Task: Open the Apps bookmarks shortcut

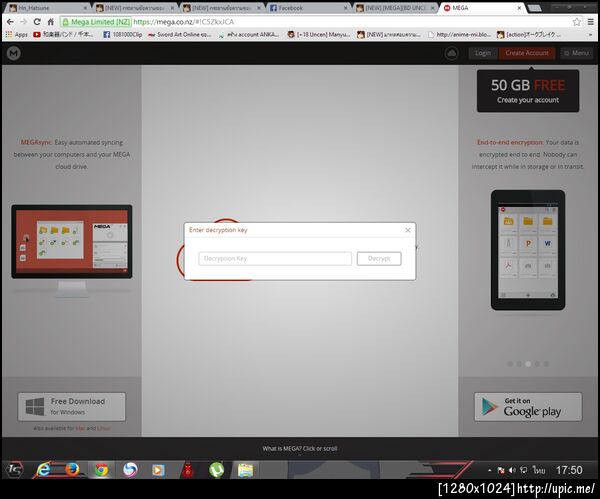Action: click(x=17, y=34)
